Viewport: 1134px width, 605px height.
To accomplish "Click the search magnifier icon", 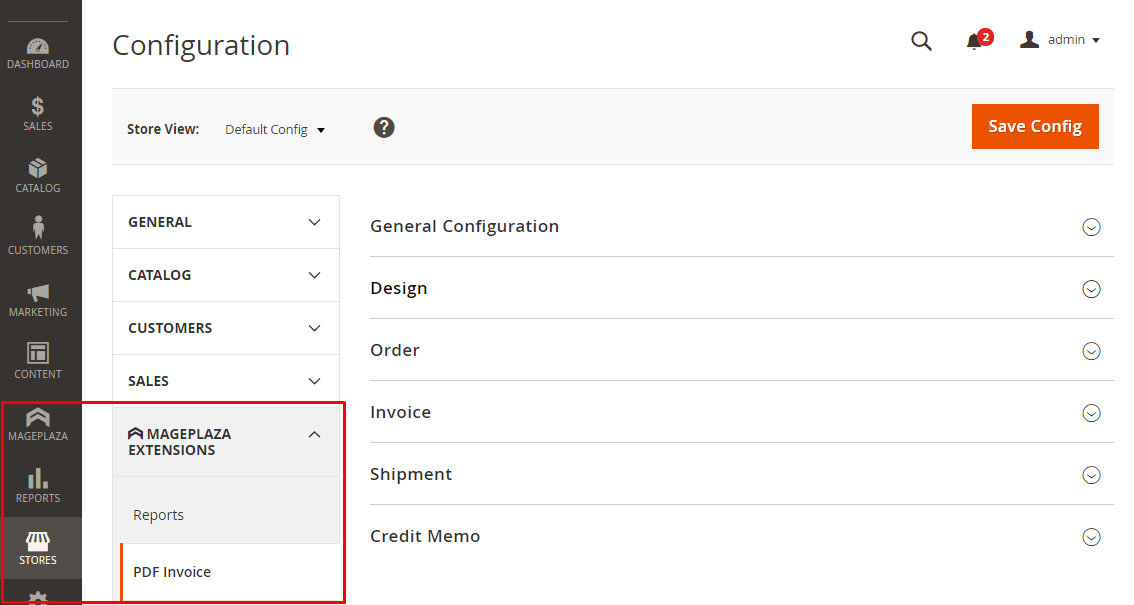I will coord(921,41).
